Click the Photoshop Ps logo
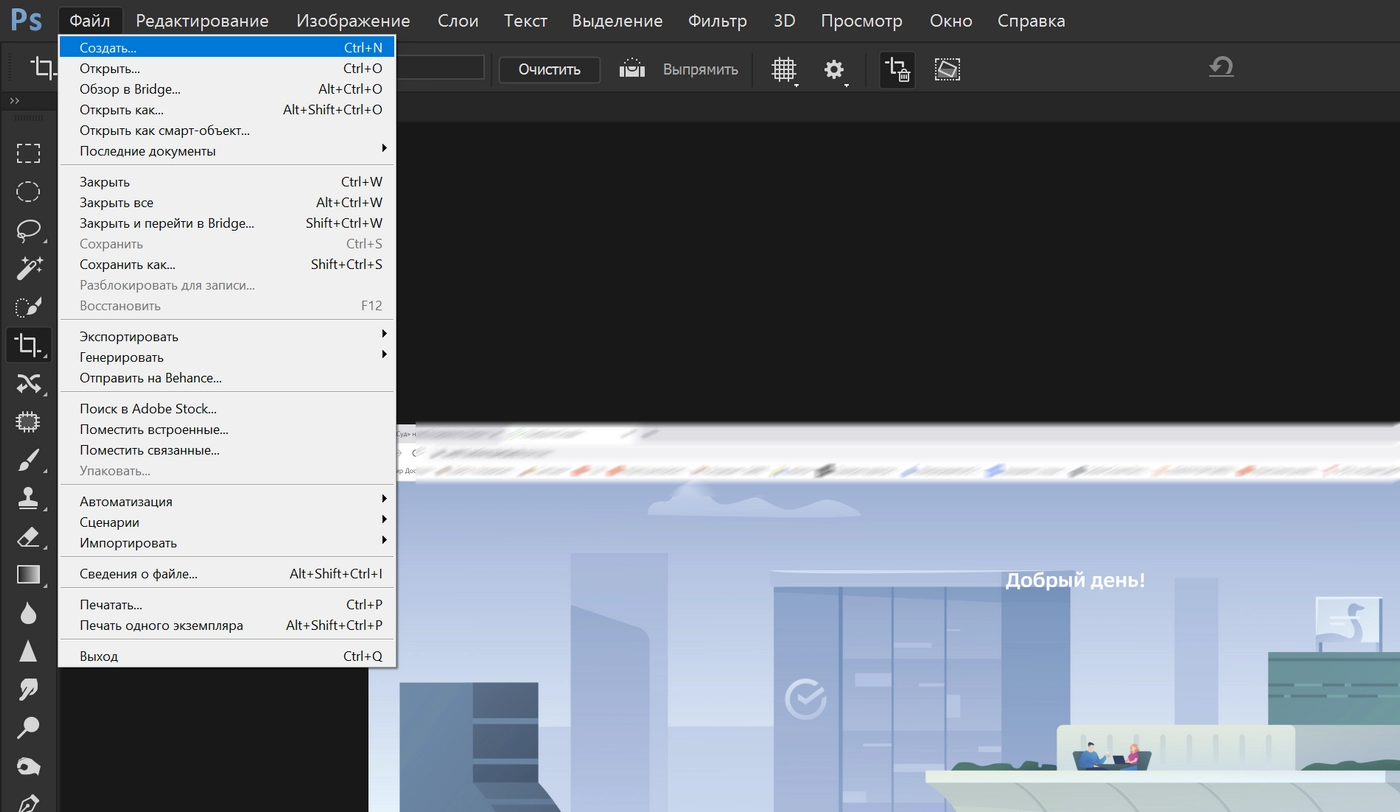Screen dimensions: 1400x812 pos(27,20)
